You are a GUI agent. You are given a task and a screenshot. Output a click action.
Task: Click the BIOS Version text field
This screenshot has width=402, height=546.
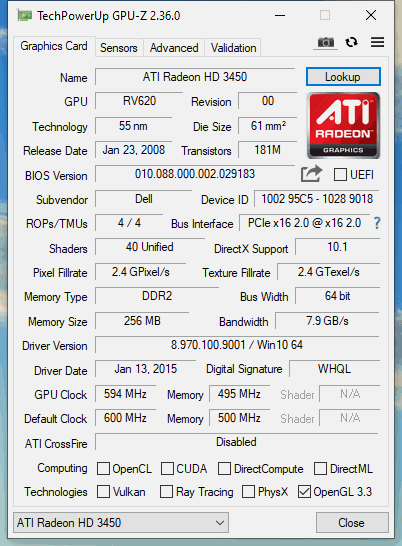[195, 174]
